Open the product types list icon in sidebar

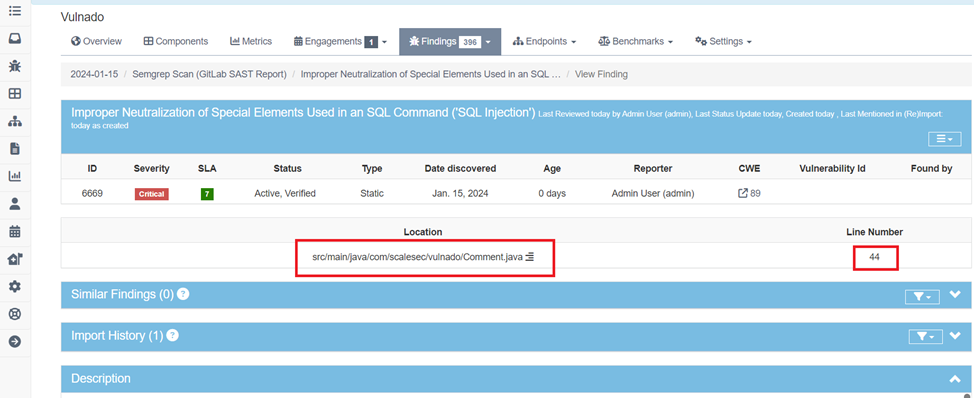click(x=15, y=11)
